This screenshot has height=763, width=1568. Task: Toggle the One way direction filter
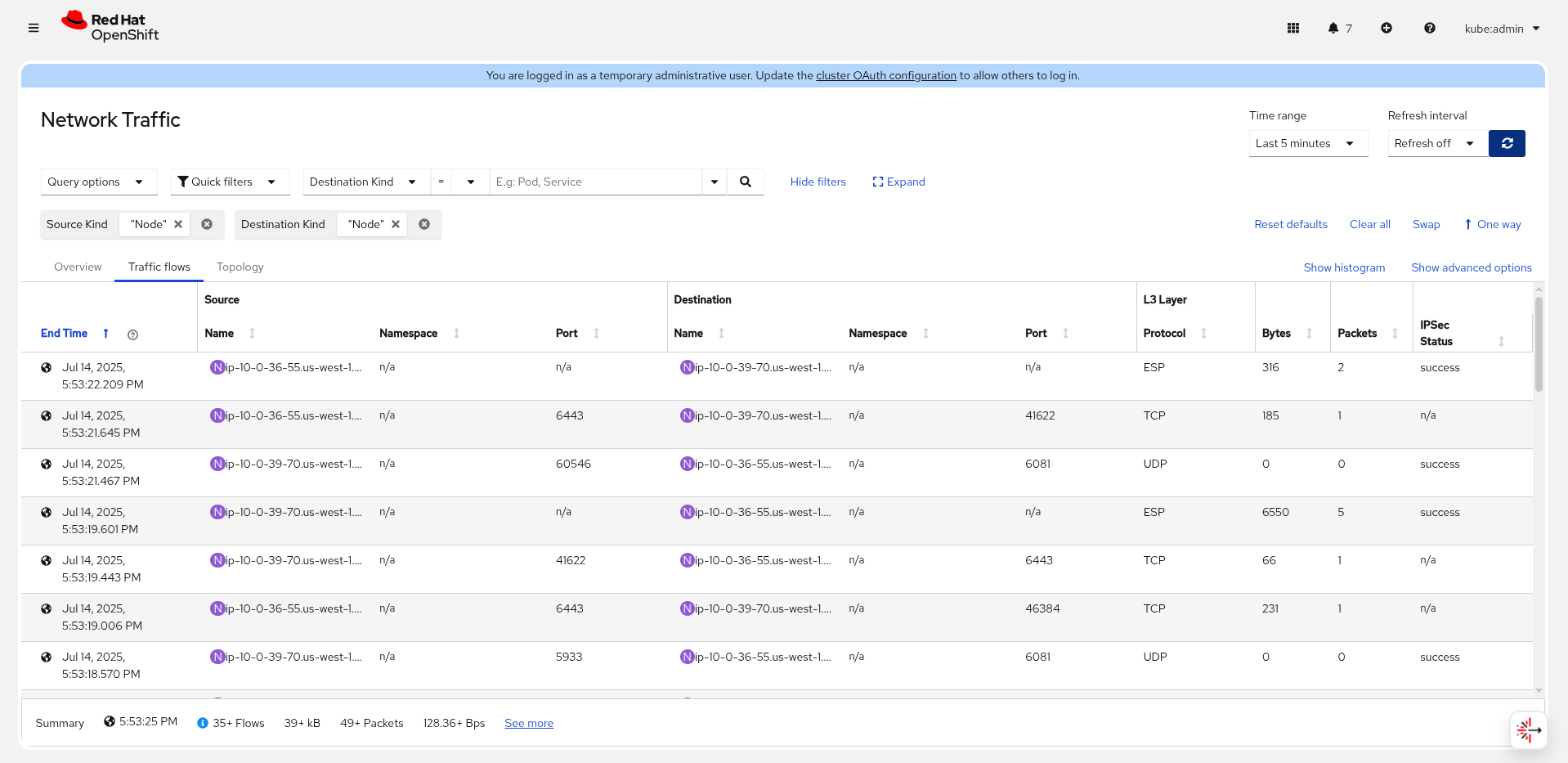click(x=1492, y=224)
